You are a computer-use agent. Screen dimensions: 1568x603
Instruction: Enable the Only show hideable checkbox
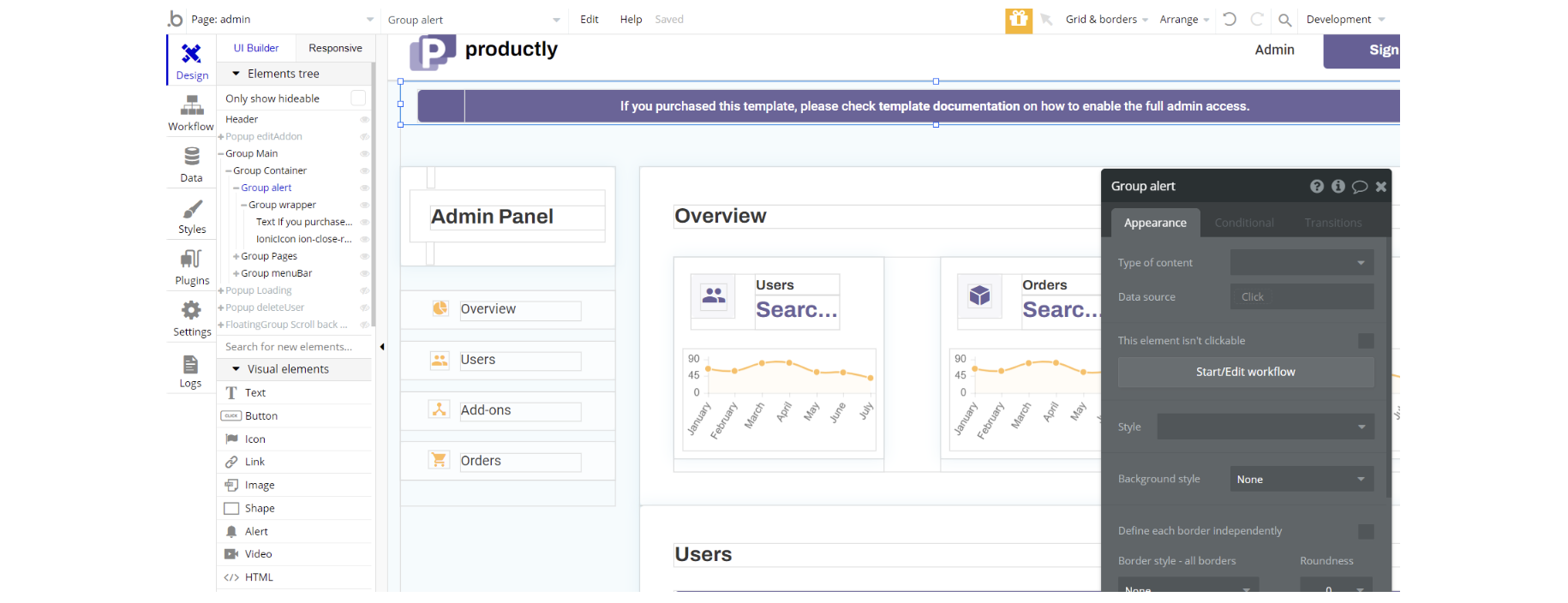[358, 99]
